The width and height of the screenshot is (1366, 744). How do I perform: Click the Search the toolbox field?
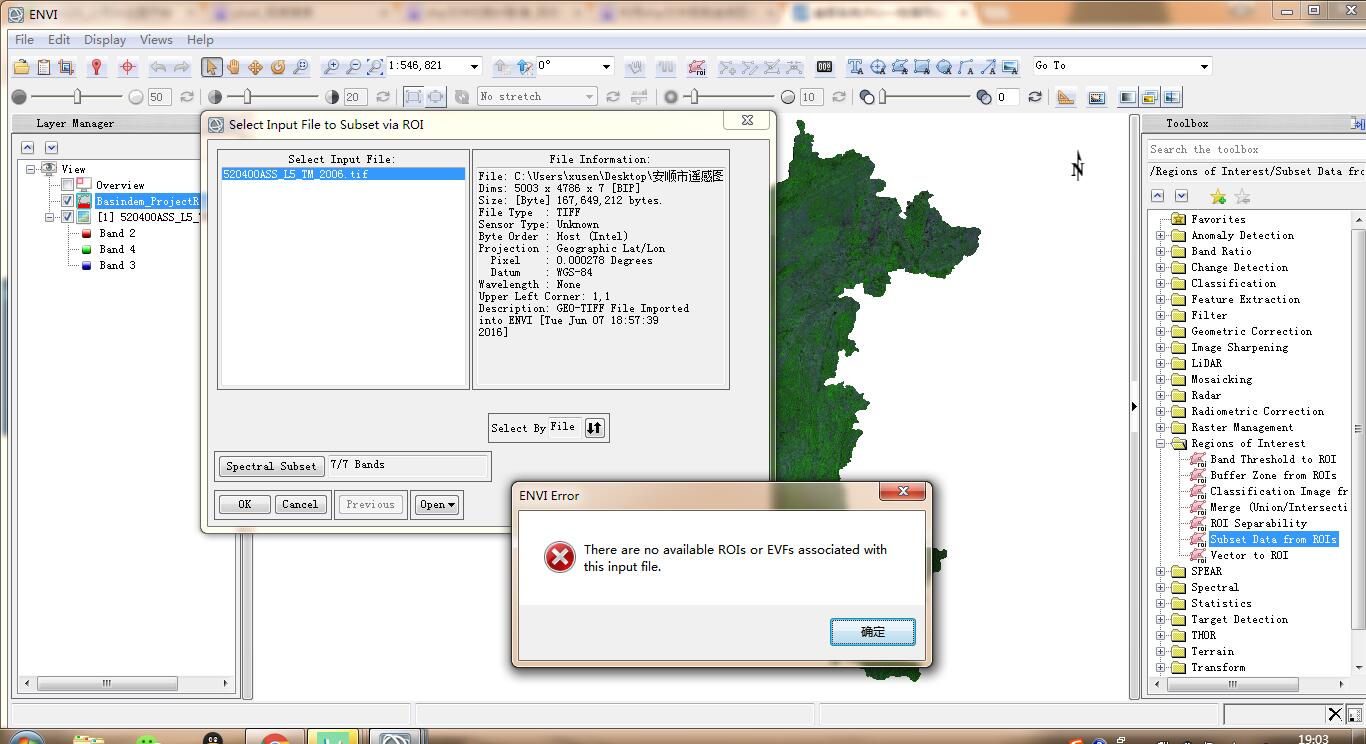(1254, 149)
